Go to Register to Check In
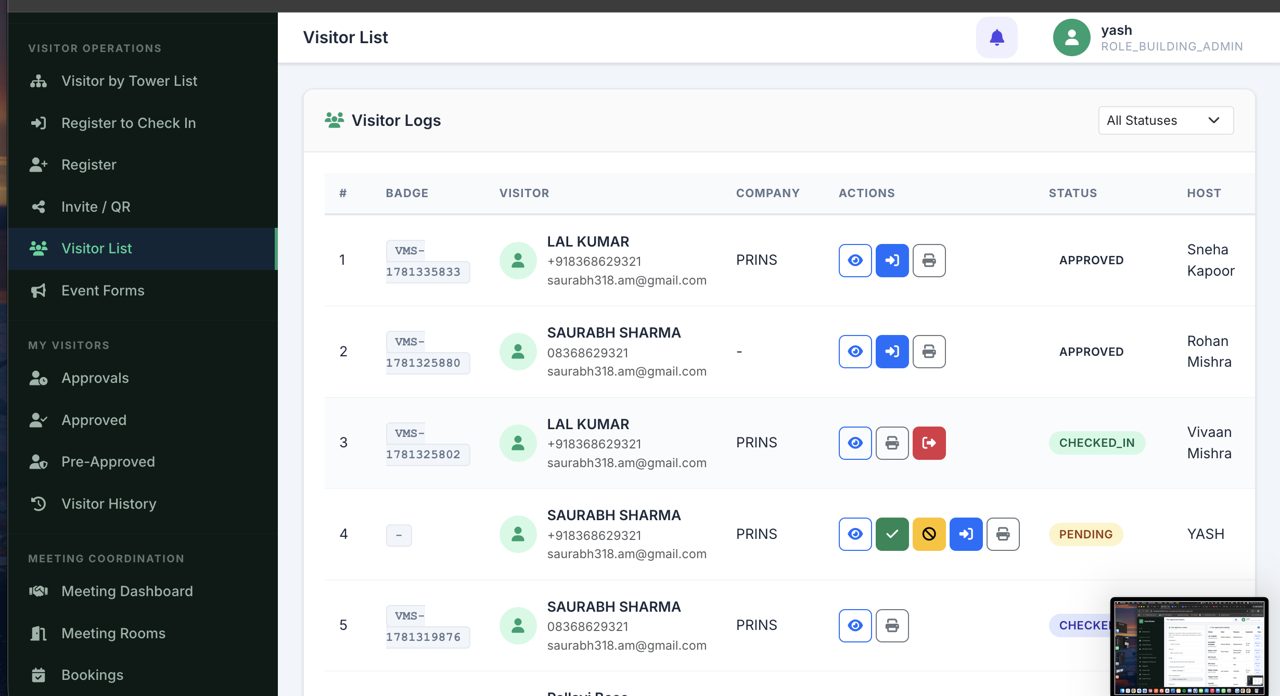1280x696 pixels. 143,123
